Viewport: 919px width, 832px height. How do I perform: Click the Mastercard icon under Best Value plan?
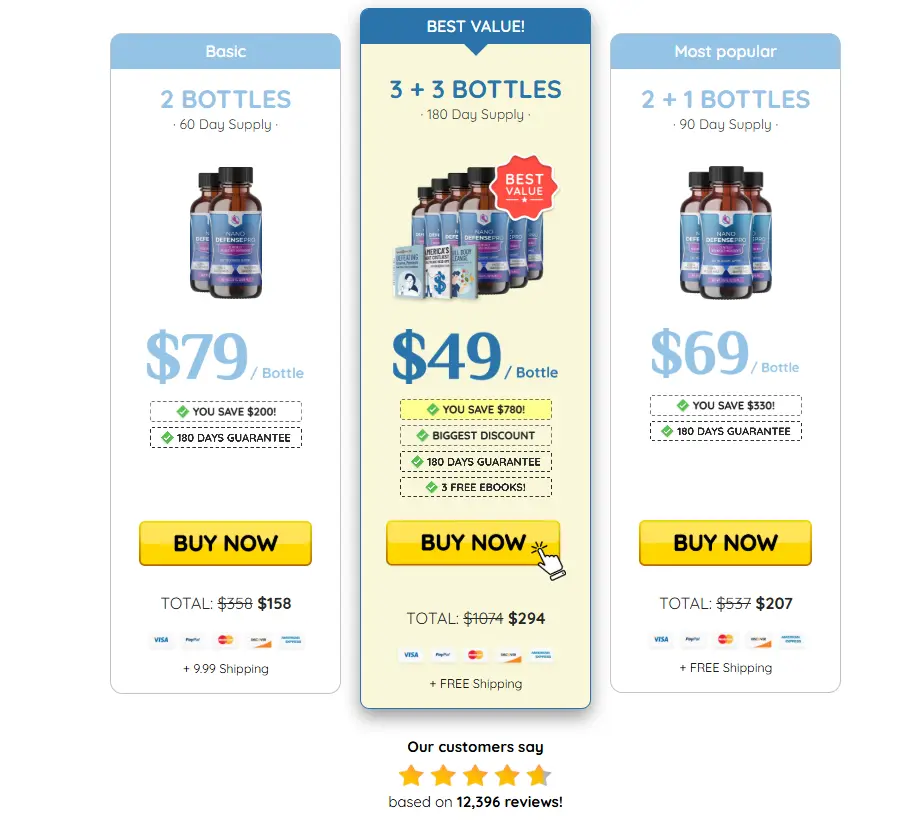[x=475, y=654]
